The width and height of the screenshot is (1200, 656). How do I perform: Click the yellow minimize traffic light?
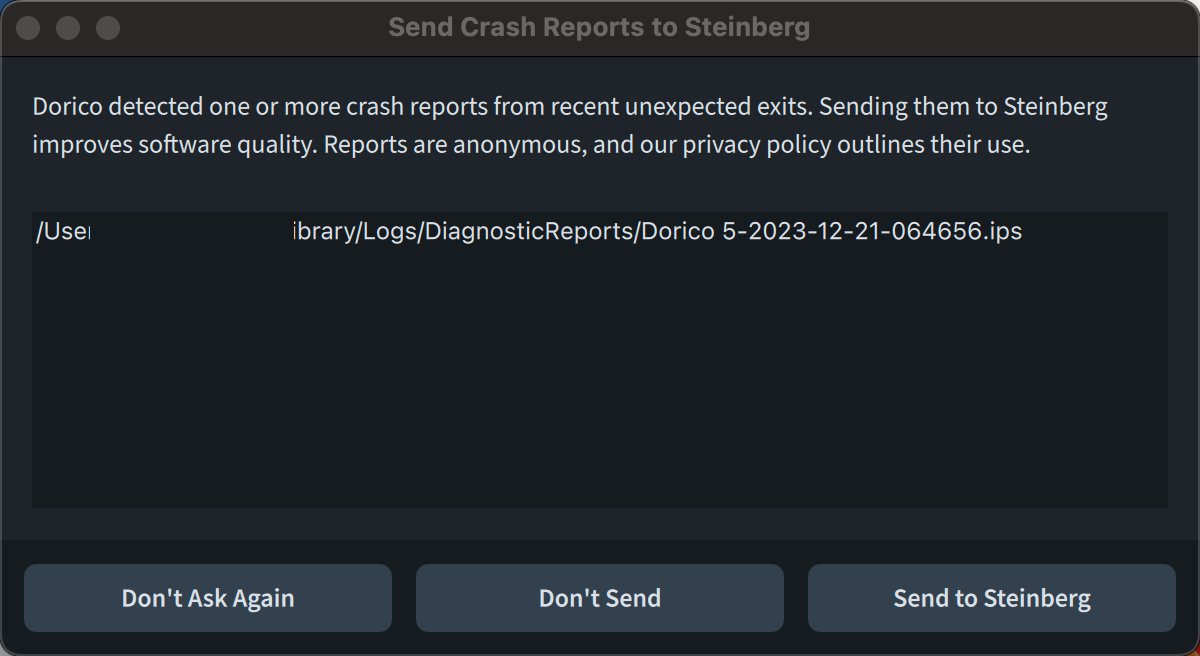pos(67,28)
